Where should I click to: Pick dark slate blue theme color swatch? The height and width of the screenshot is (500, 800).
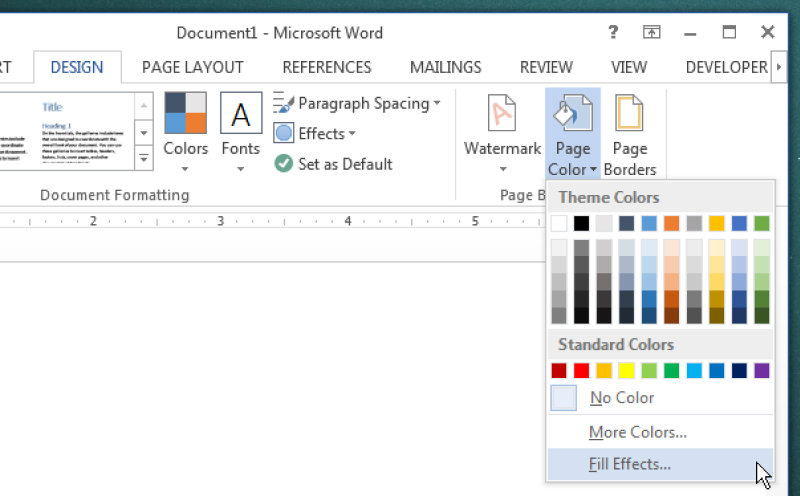tap(626, 223)
